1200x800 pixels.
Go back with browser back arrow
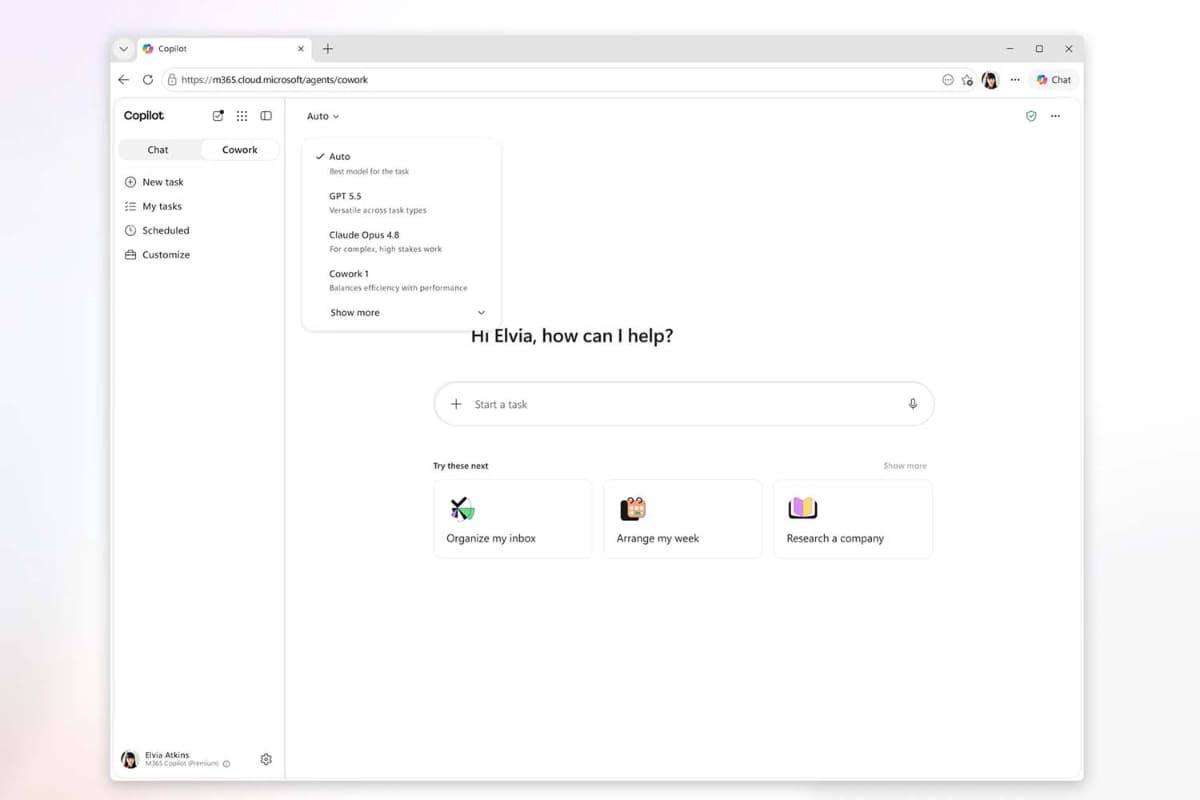click(x=124, y=80)
